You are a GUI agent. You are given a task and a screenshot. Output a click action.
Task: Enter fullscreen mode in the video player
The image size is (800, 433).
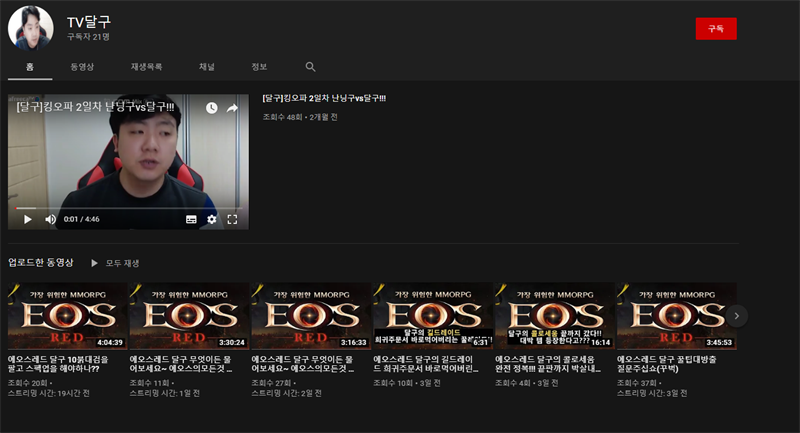pos(232,219)
